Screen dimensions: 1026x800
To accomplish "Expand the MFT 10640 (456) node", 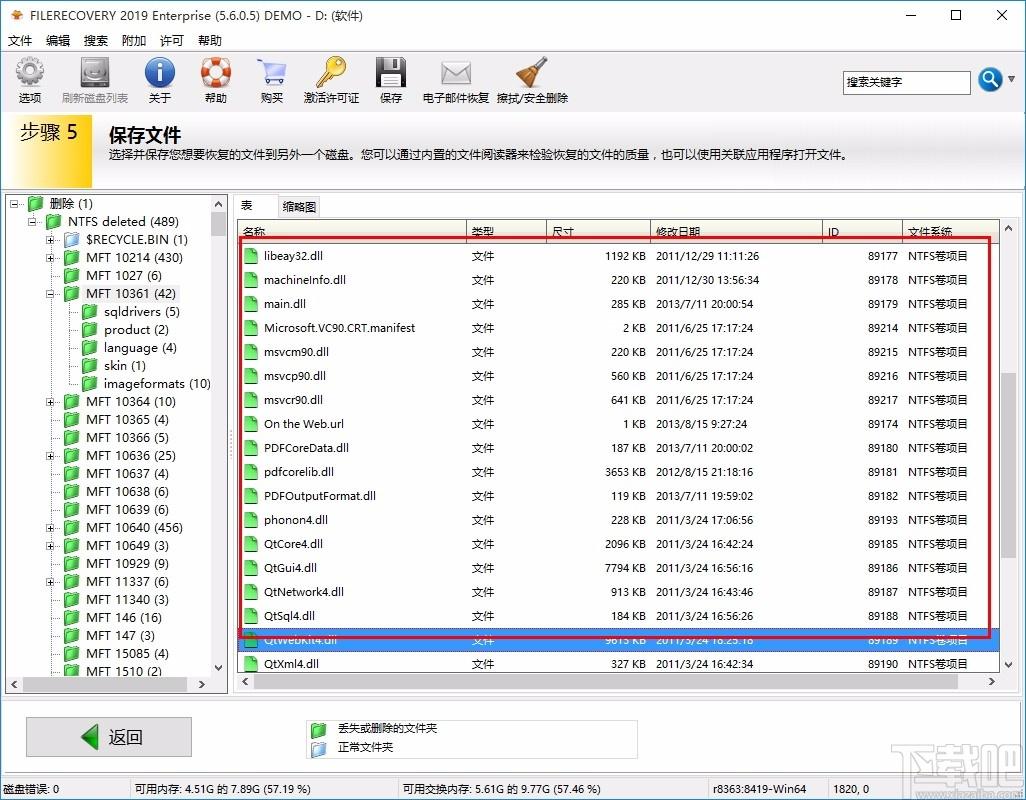I will [x=50, y=528].
